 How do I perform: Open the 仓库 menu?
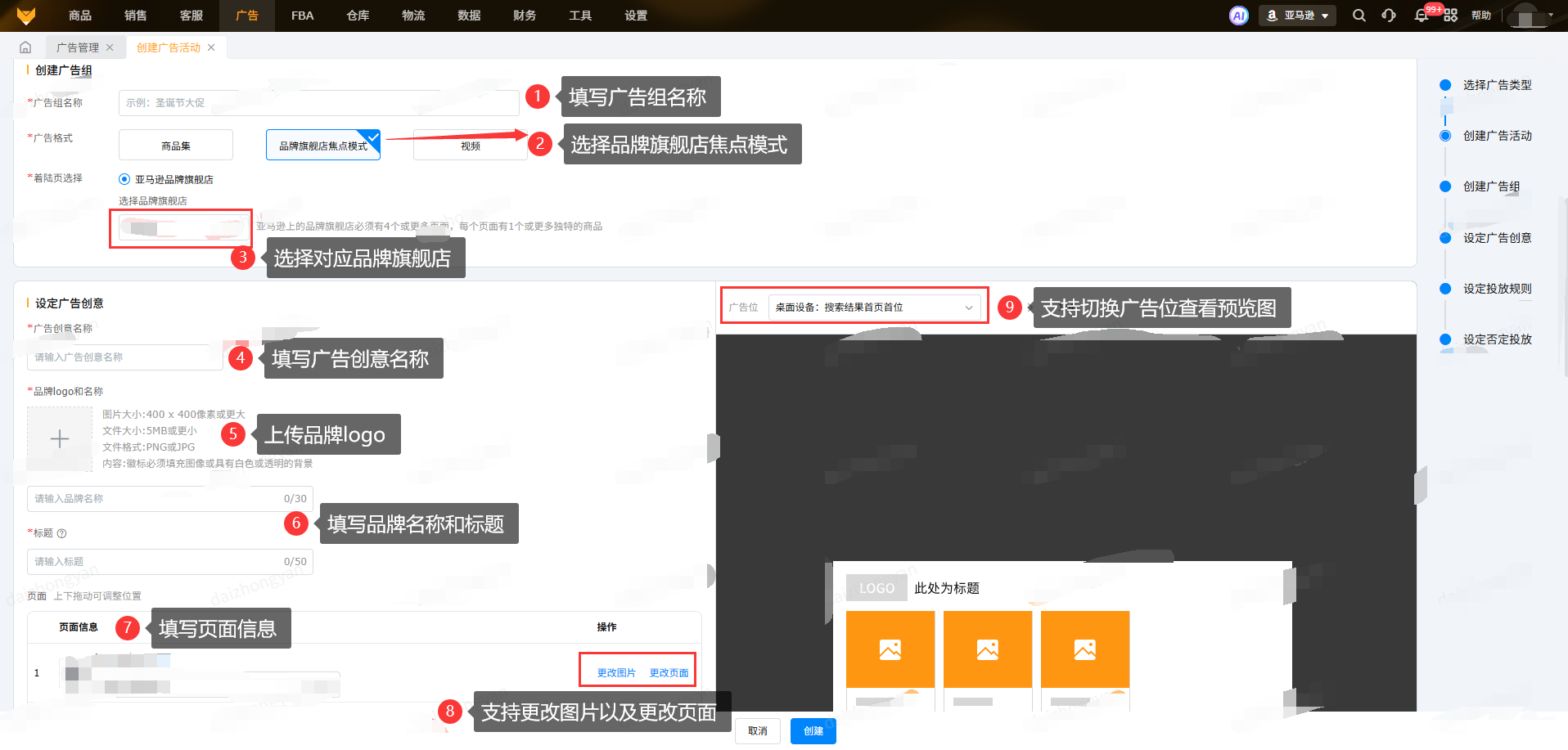click(x=358, y=16)
